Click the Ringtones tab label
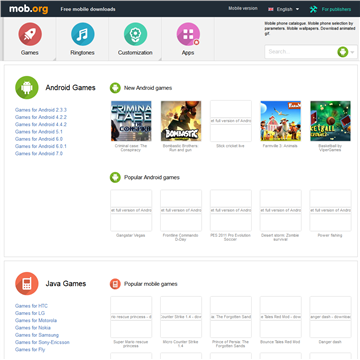The image size is (360, 360). coord(82,53)
